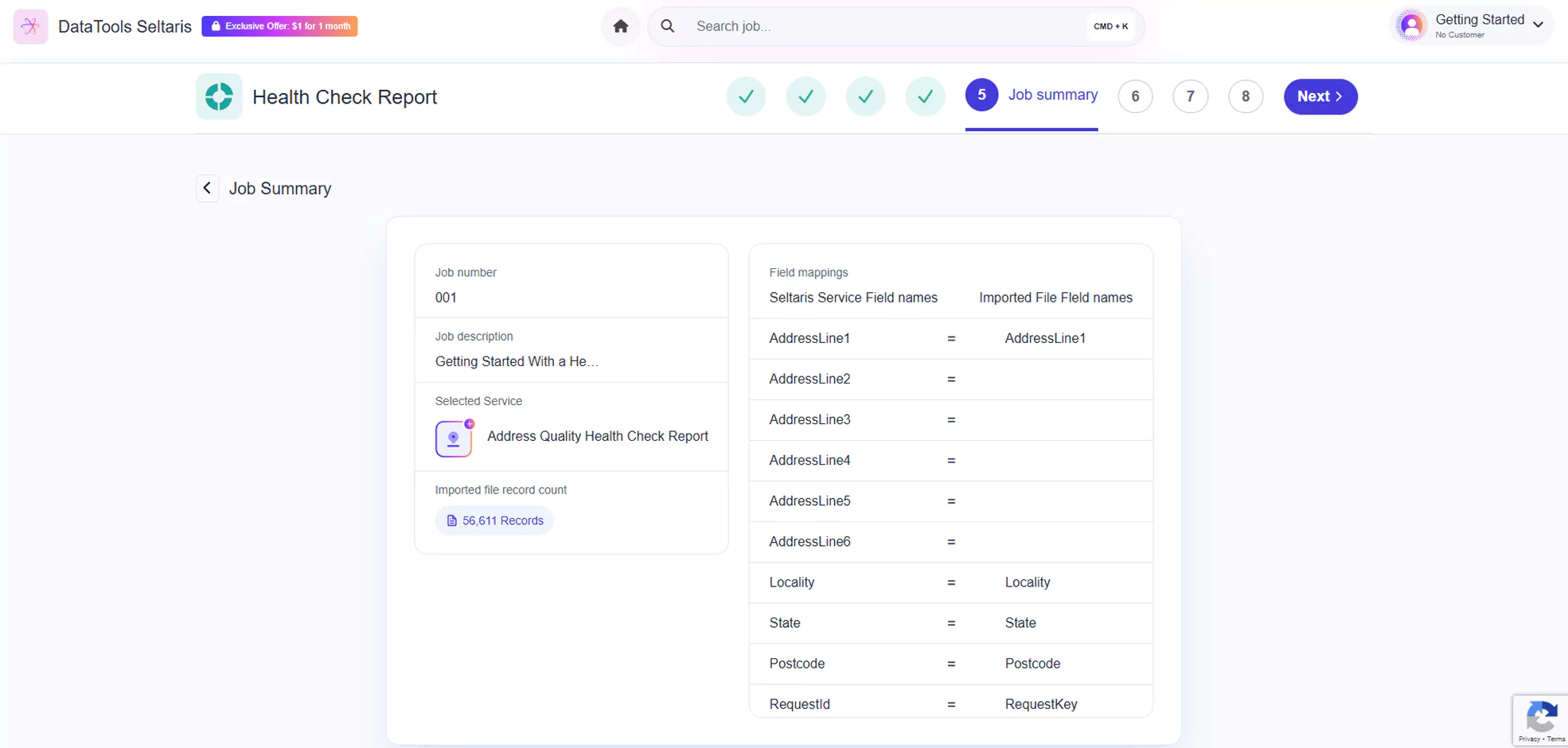Click the Health Check Report lifebuoy icon

219,96
